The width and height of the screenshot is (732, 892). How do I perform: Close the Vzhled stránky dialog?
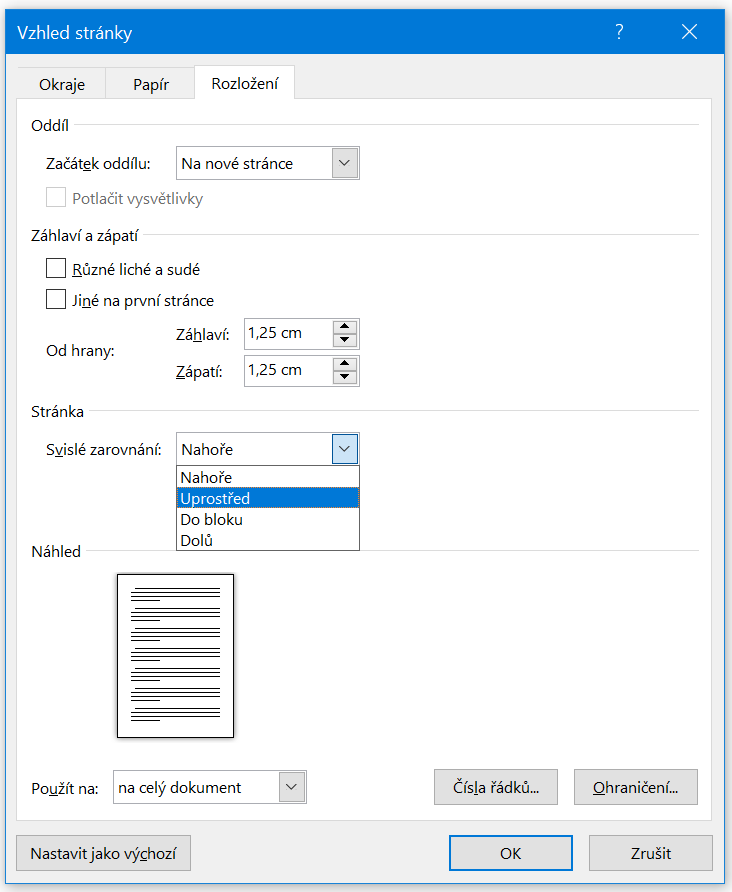tap(689, 32)
